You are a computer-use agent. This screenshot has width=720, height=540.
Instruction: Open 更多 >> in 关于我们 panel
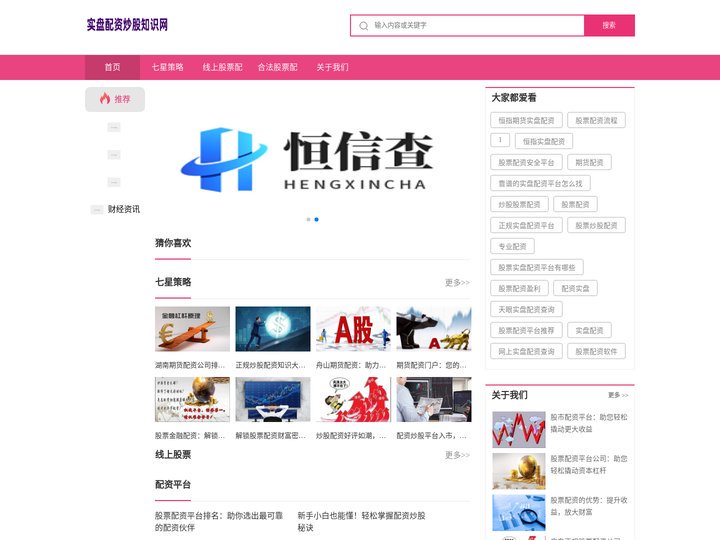(x=618, y=395)
